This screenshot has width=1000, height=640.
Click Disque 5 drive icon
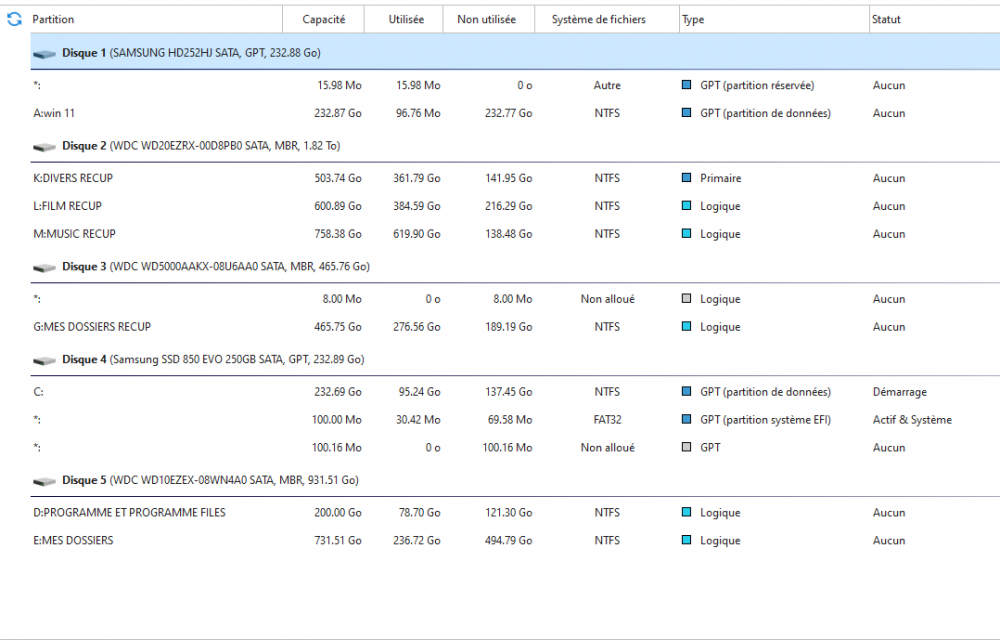tap(45, 481)
